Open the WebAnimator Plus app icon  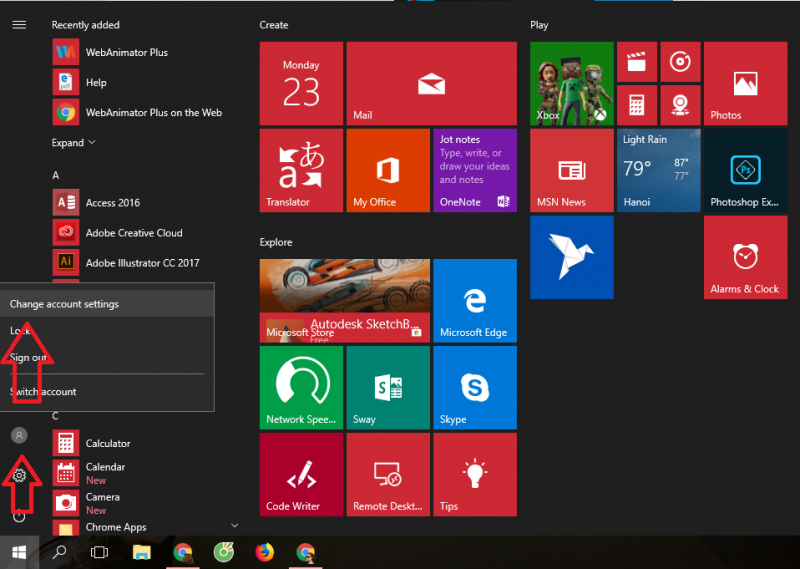tap(66, 52)
